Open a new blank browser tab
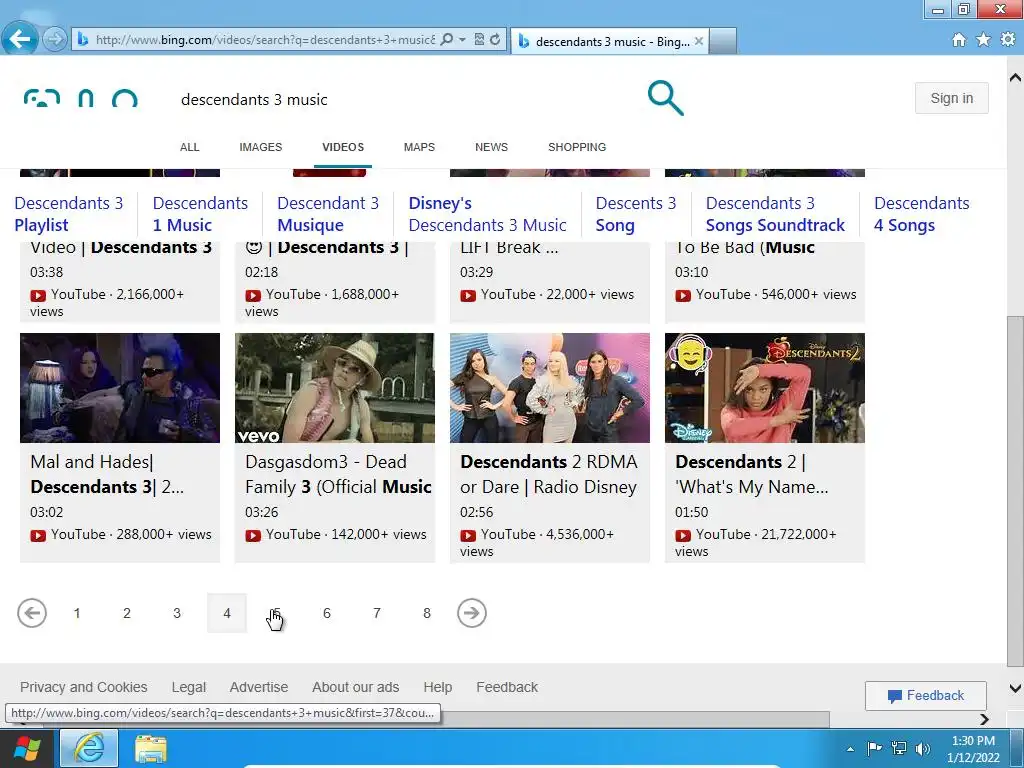1024x768 pixels. coord(723,41)
